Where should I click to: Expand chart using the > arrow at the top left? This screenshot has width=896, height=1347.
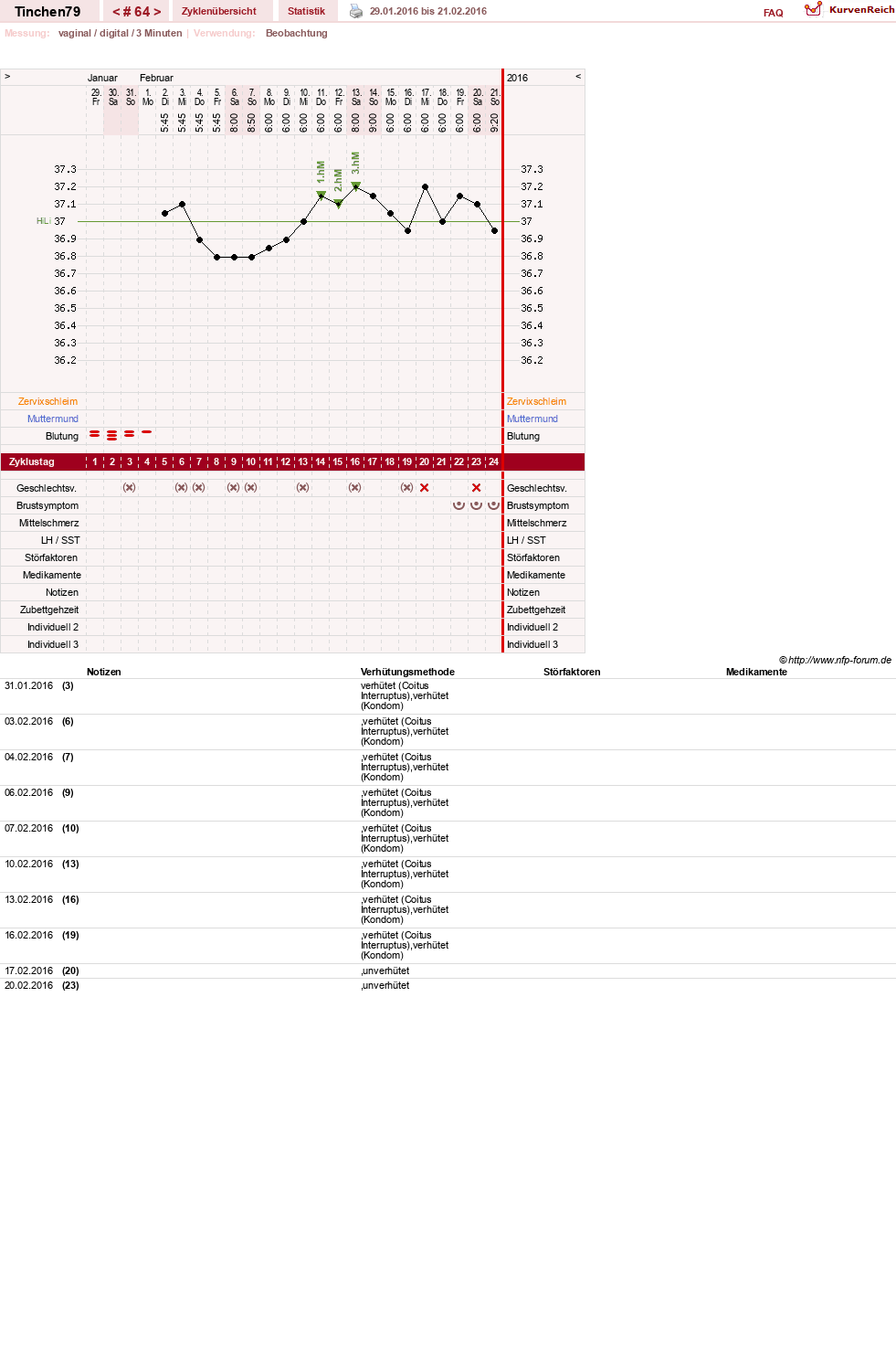coord(7,77)
